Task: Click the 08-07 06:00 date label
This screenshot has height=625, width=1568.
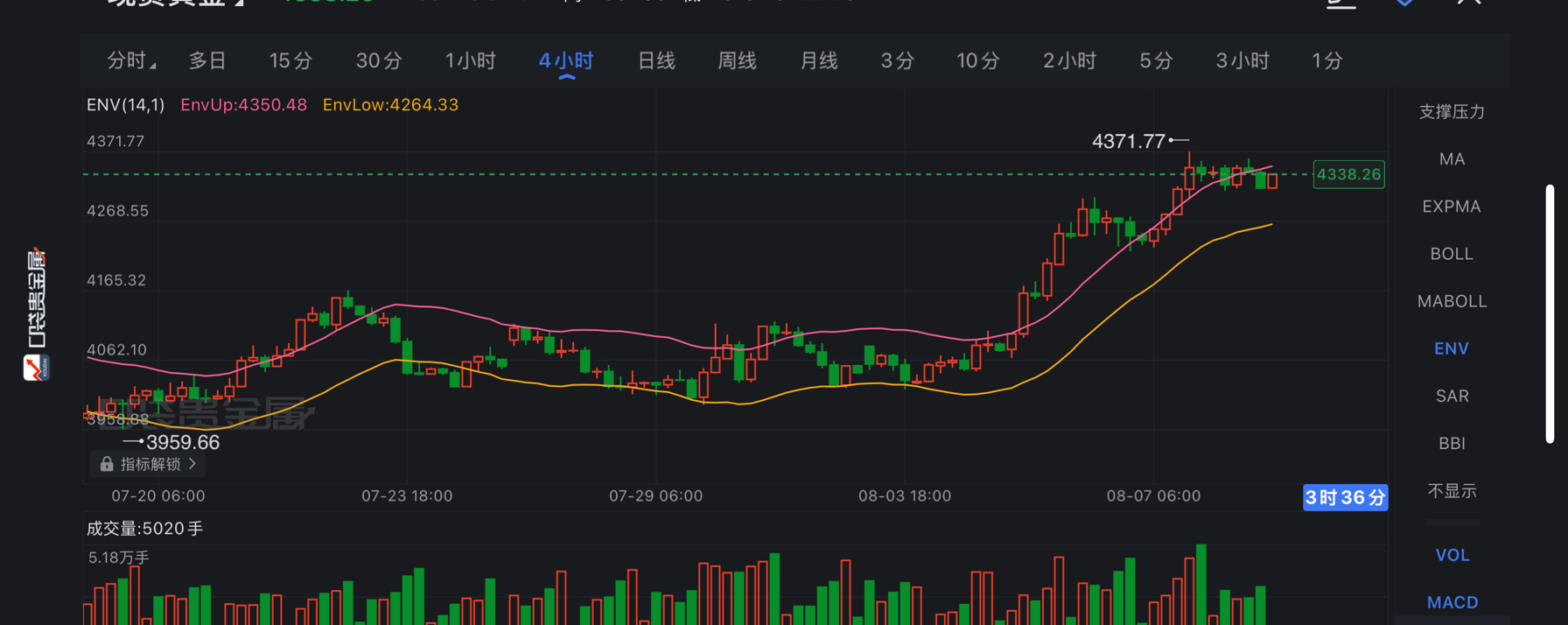Action: click(1153, 495)
